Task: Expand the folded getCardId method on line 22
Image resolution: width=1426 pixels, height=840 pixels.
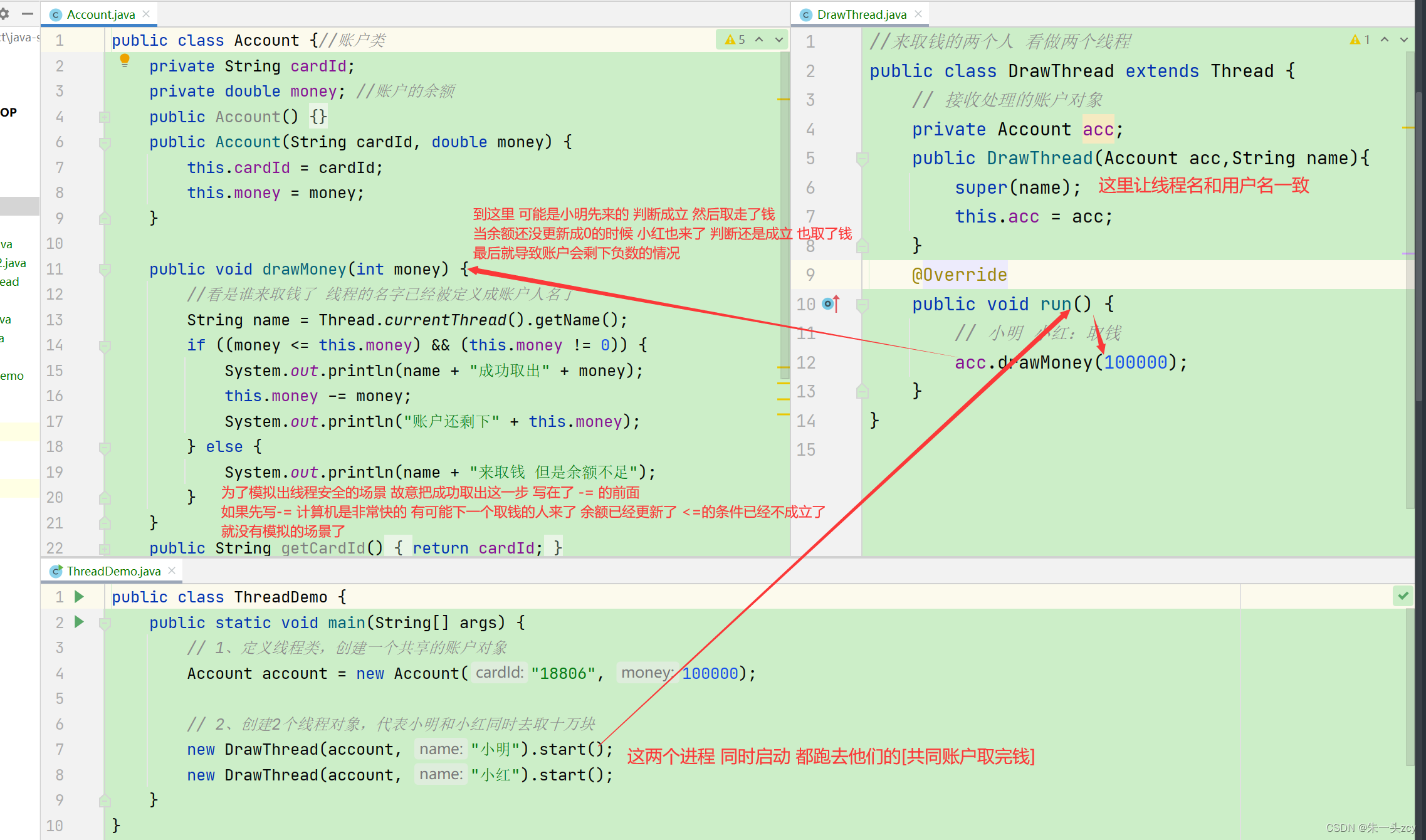Action: 105,549
